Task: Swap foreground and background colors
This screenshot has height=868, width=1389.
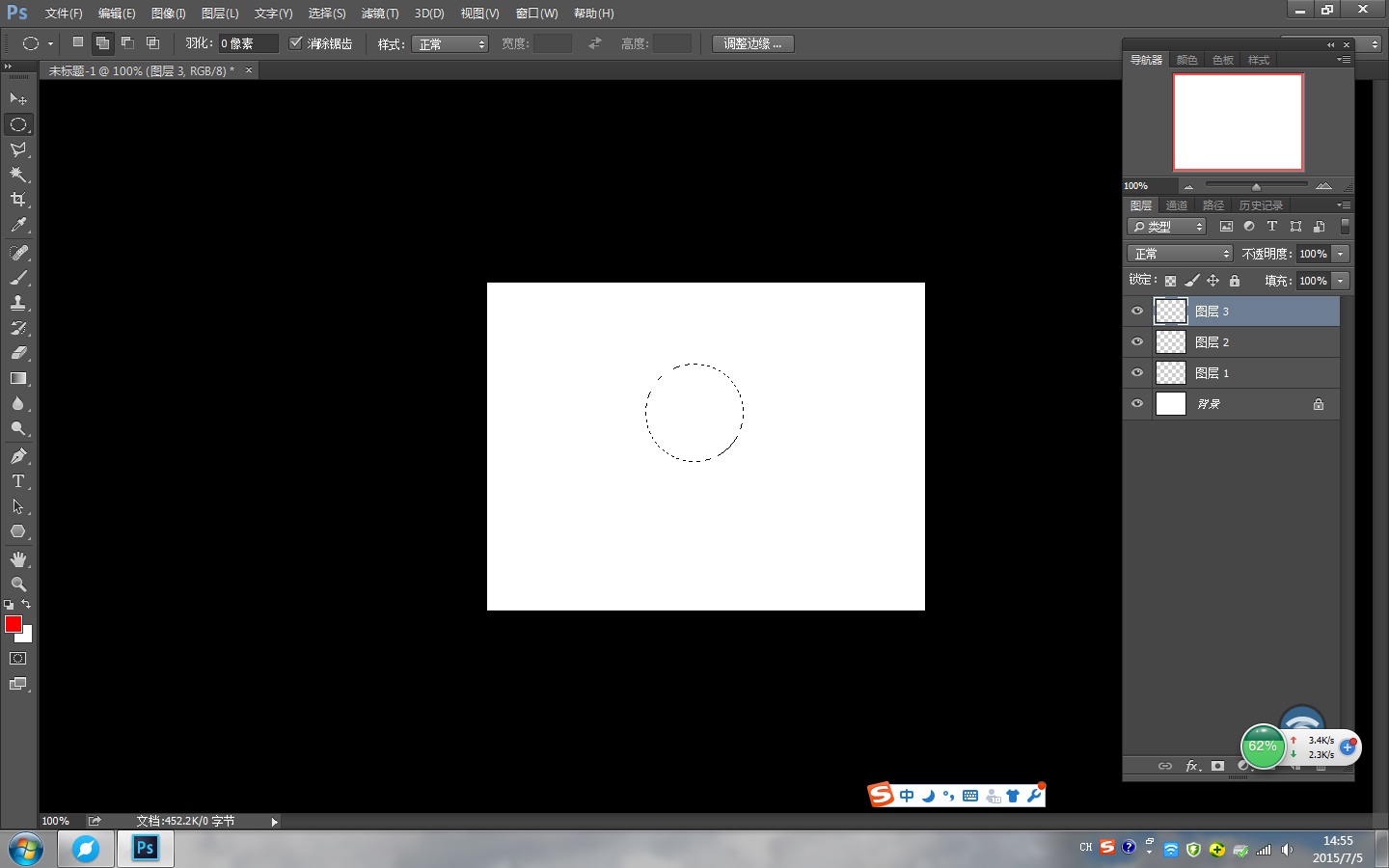Action: click(x=26, y=605)
